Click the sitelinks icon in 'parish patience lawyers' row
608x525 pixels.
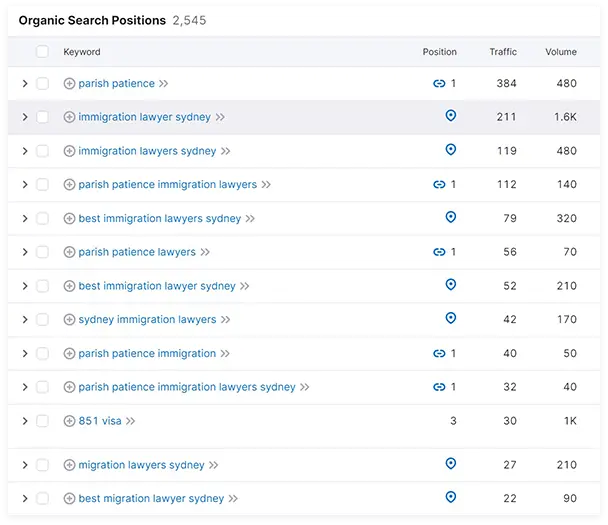[x=439, y=252]
